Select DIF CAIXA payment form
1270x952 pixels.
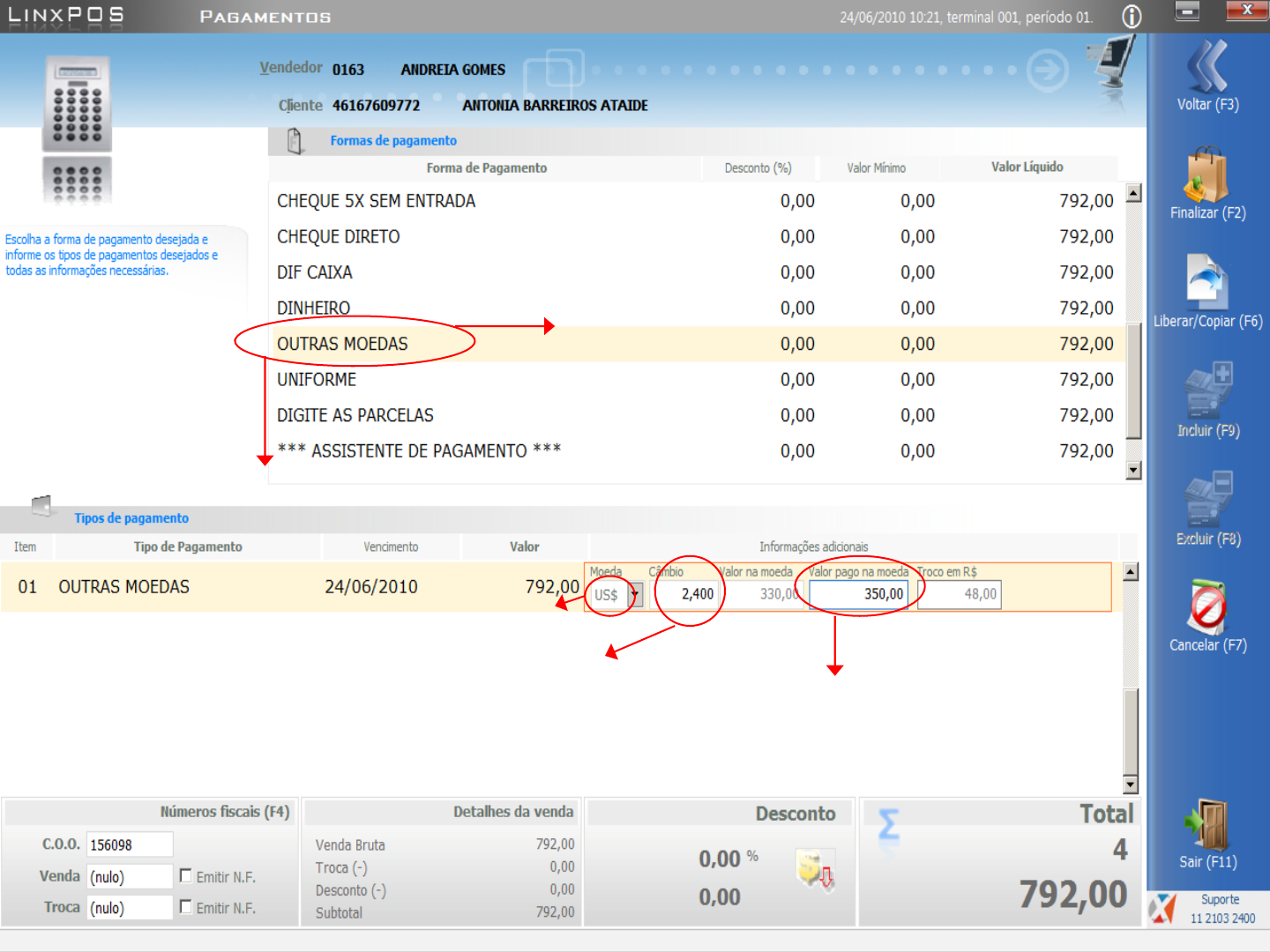[696, 272]
